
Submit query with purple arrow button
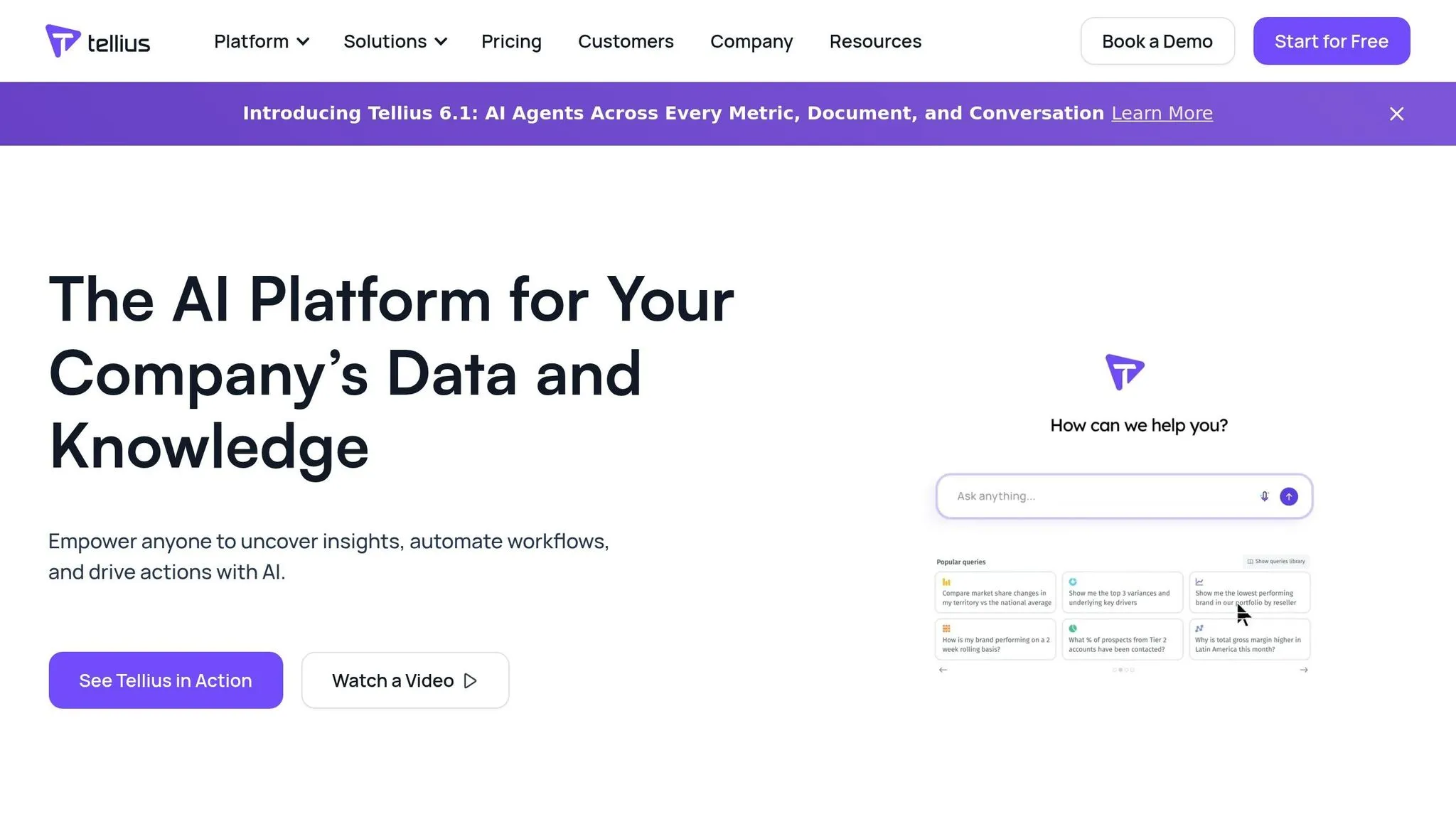coord(1289,496)
